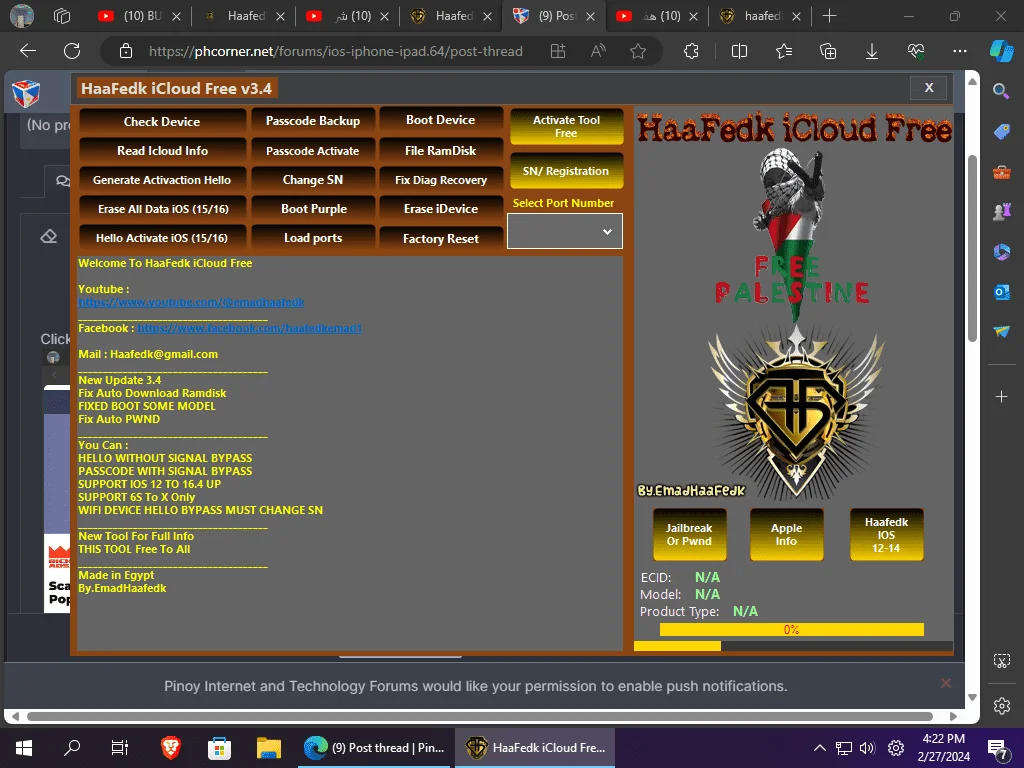The width and height of the screenshot is (1024, 768).
Task: Open the Edge settings and more menu
Action: click(x=960, y=51)
